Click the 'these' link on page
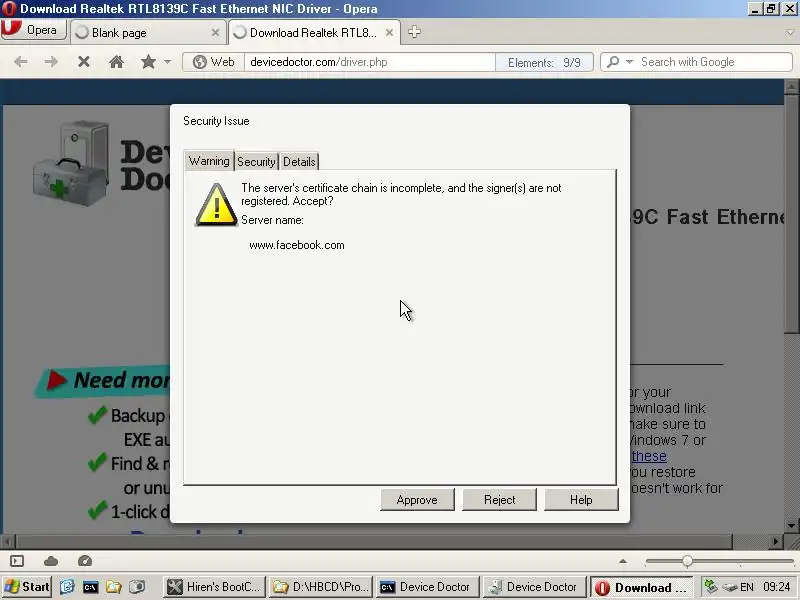Viewport: 800px width, 600px height. coord(649,456)
